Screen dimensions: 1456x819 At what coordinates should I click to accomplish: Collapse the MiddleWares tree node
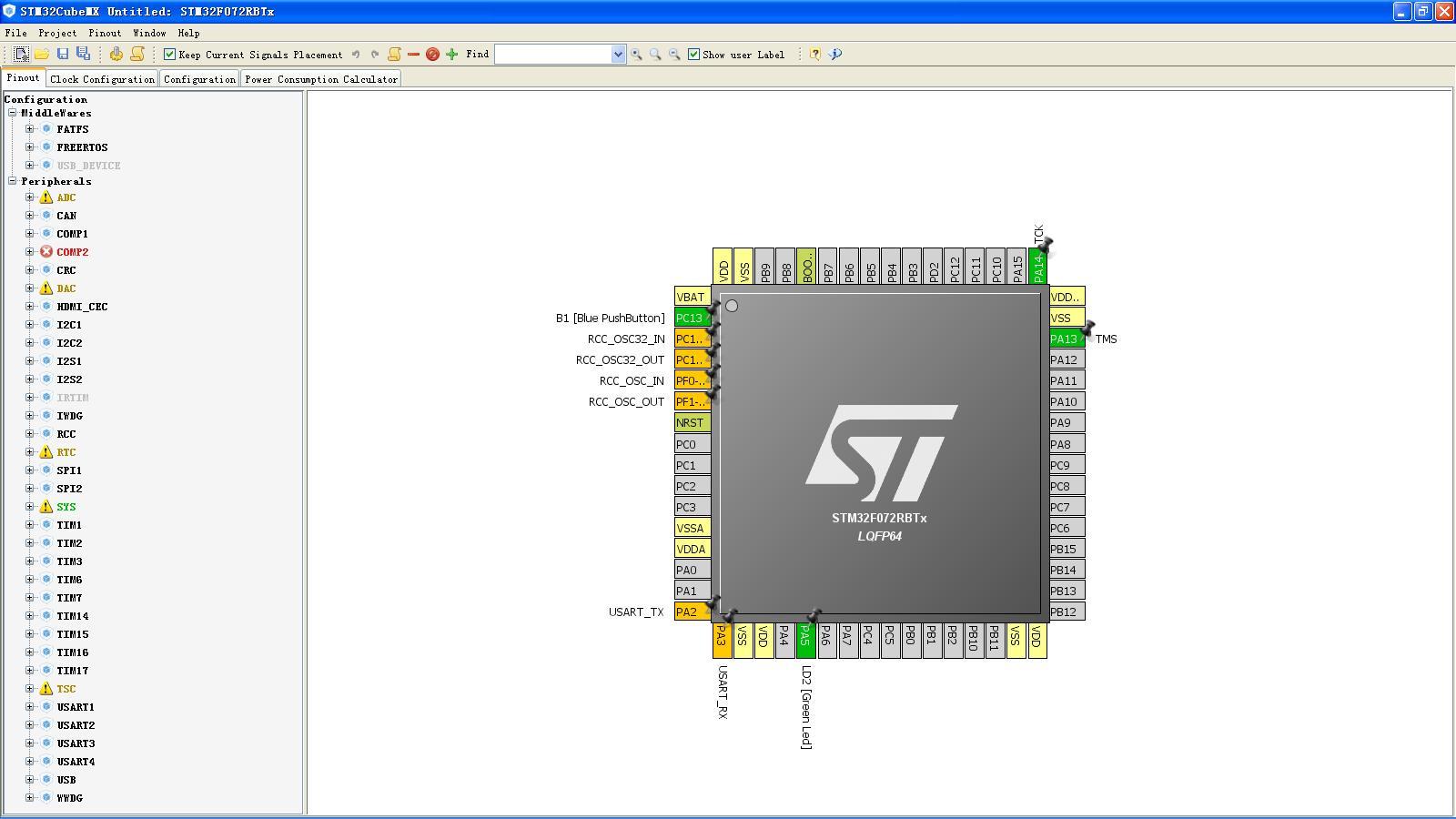(13, 113)
